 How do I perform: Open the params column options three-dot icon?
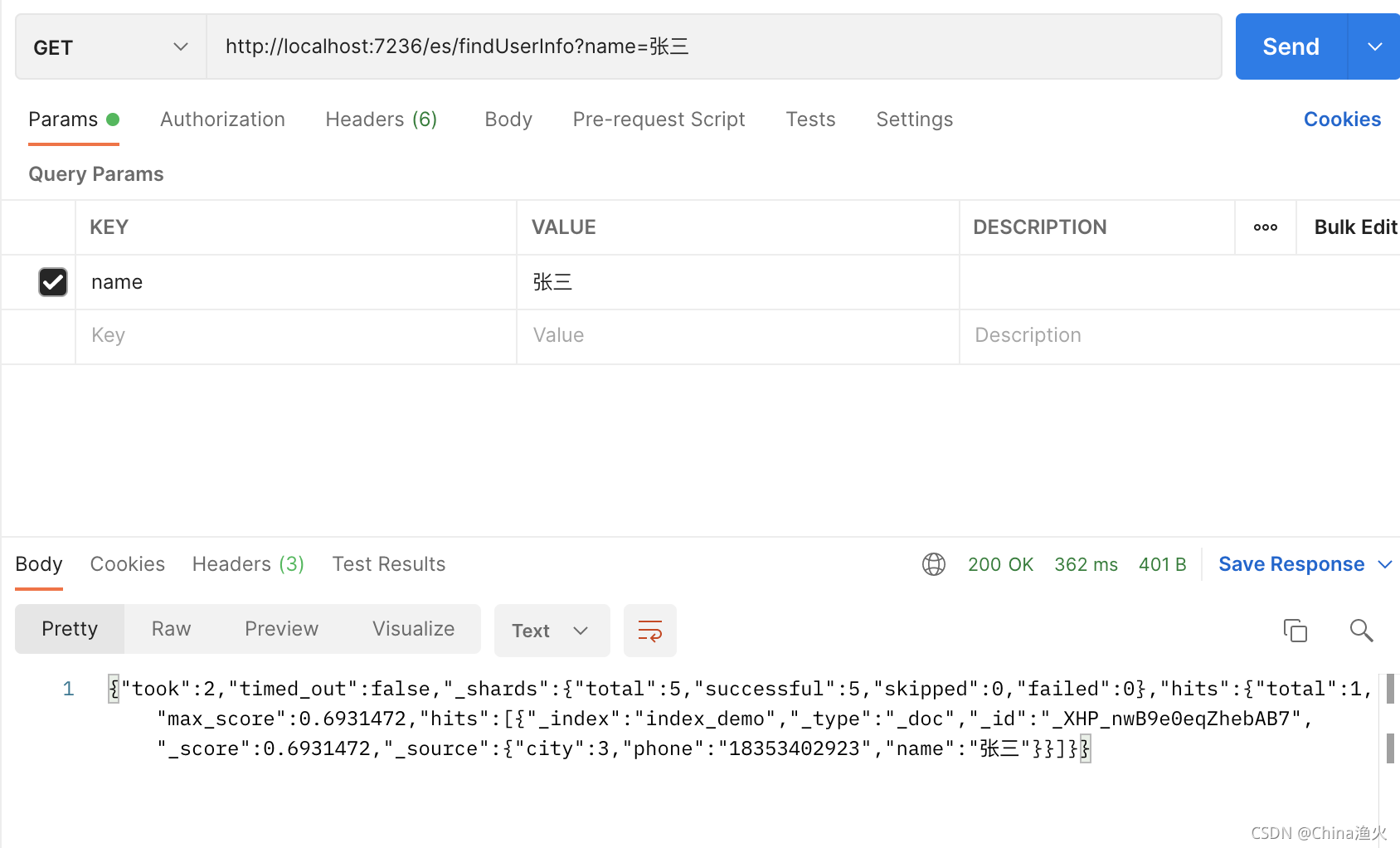(1265, 227)
